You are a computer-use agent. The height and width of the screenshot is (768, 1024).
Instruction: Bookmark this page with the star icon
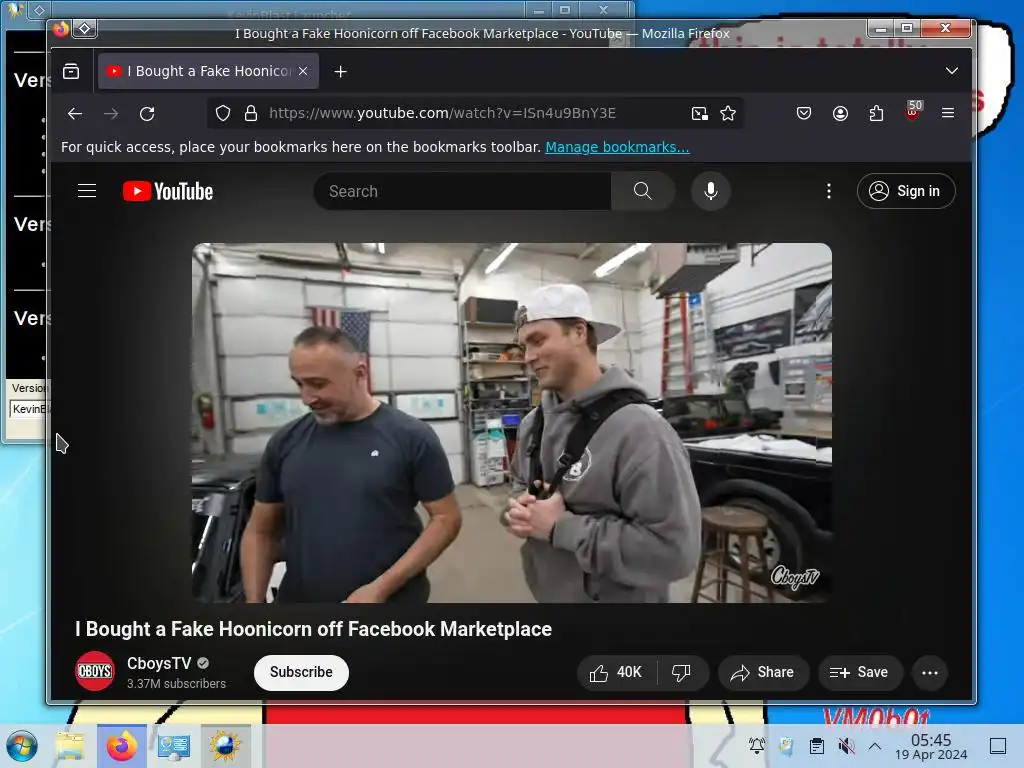pos(728,114)
